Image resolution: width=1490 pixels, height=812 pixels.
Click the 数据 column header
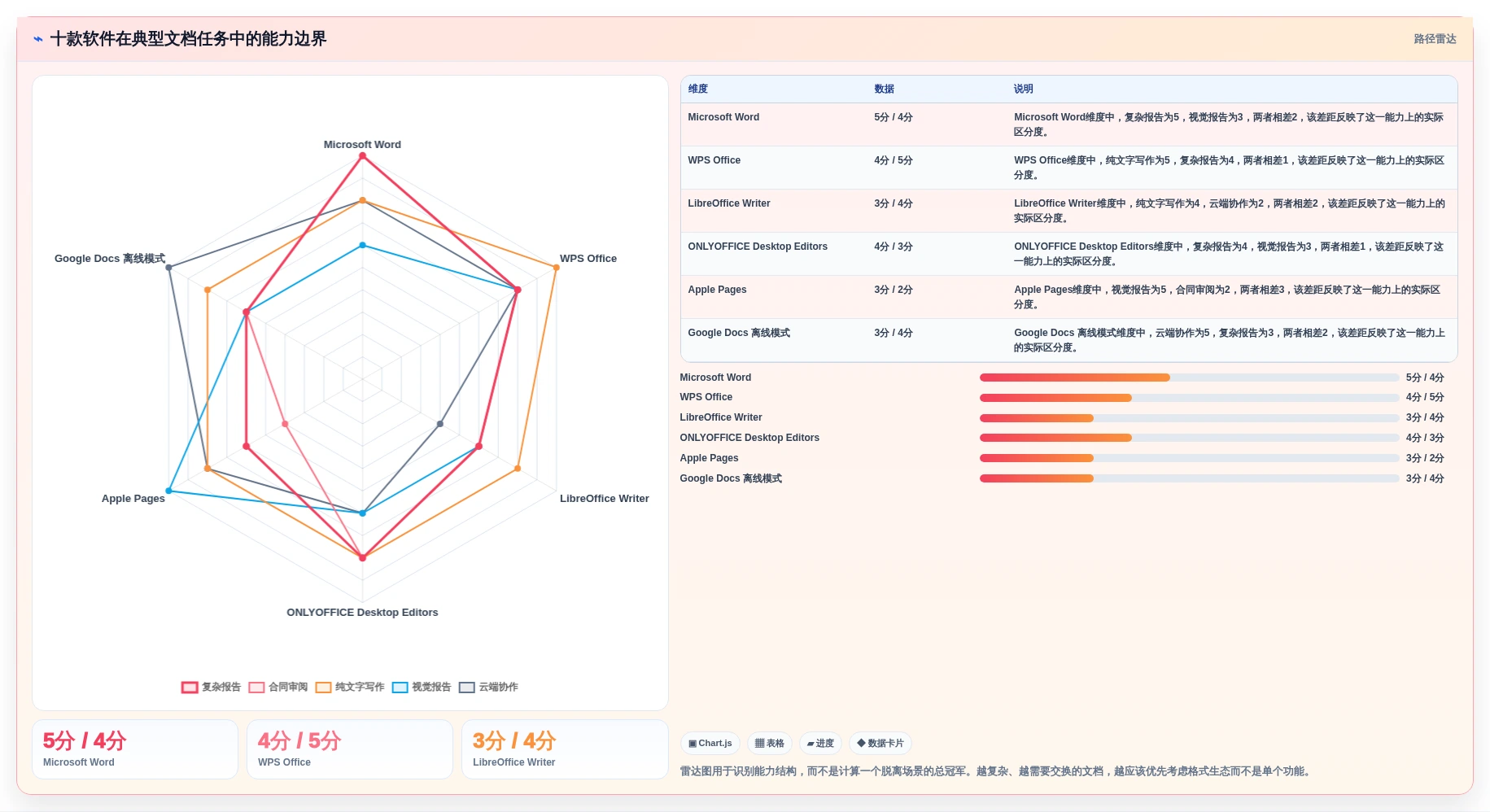(x=885, y=89)
